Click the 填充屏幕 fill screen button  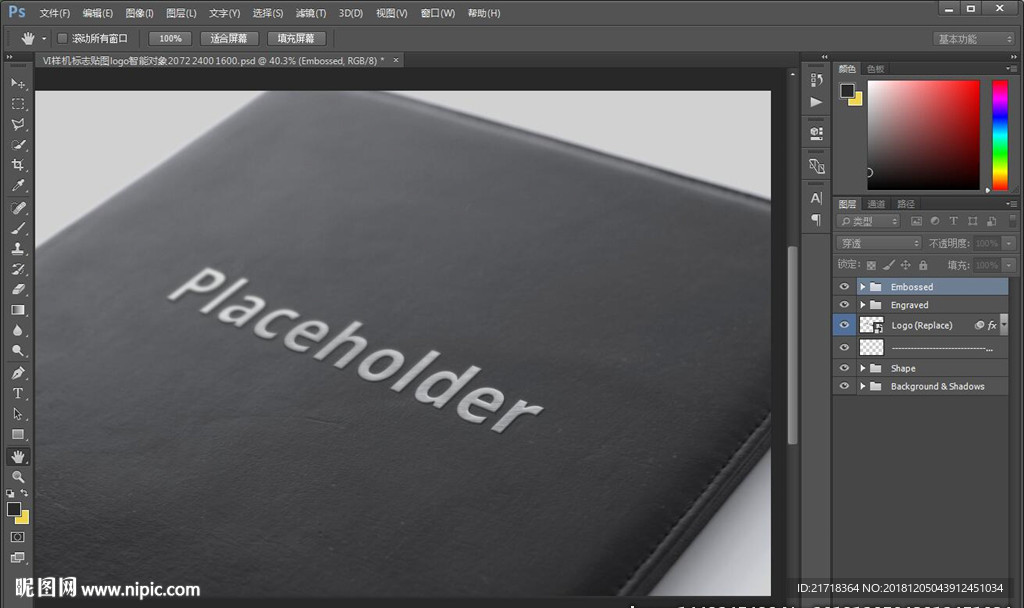pyautogui.click(x=296, y=38)
